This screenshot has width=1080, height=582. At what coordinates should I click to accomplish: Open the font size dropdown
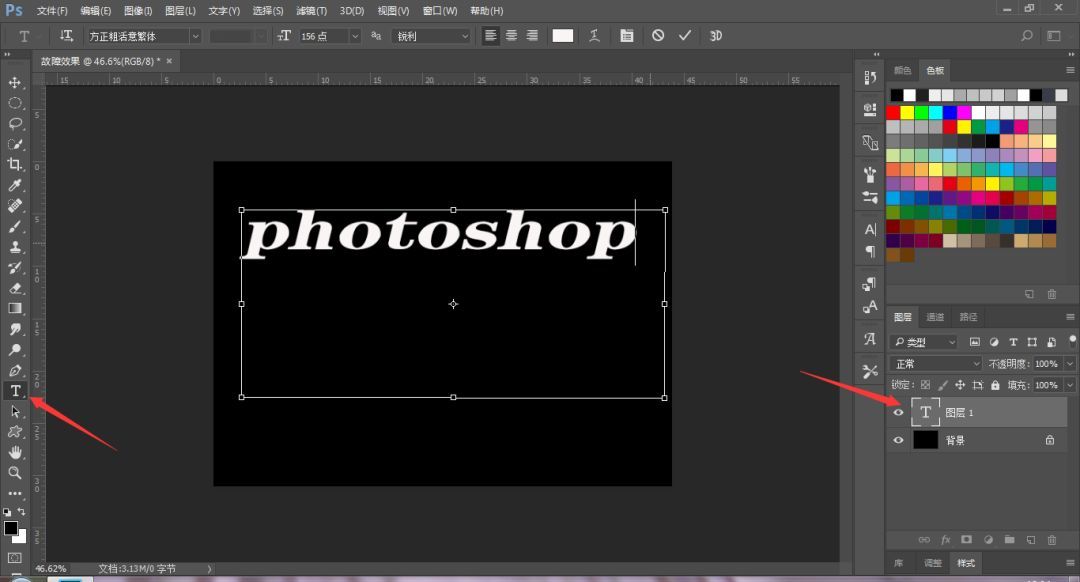point(355,36)
